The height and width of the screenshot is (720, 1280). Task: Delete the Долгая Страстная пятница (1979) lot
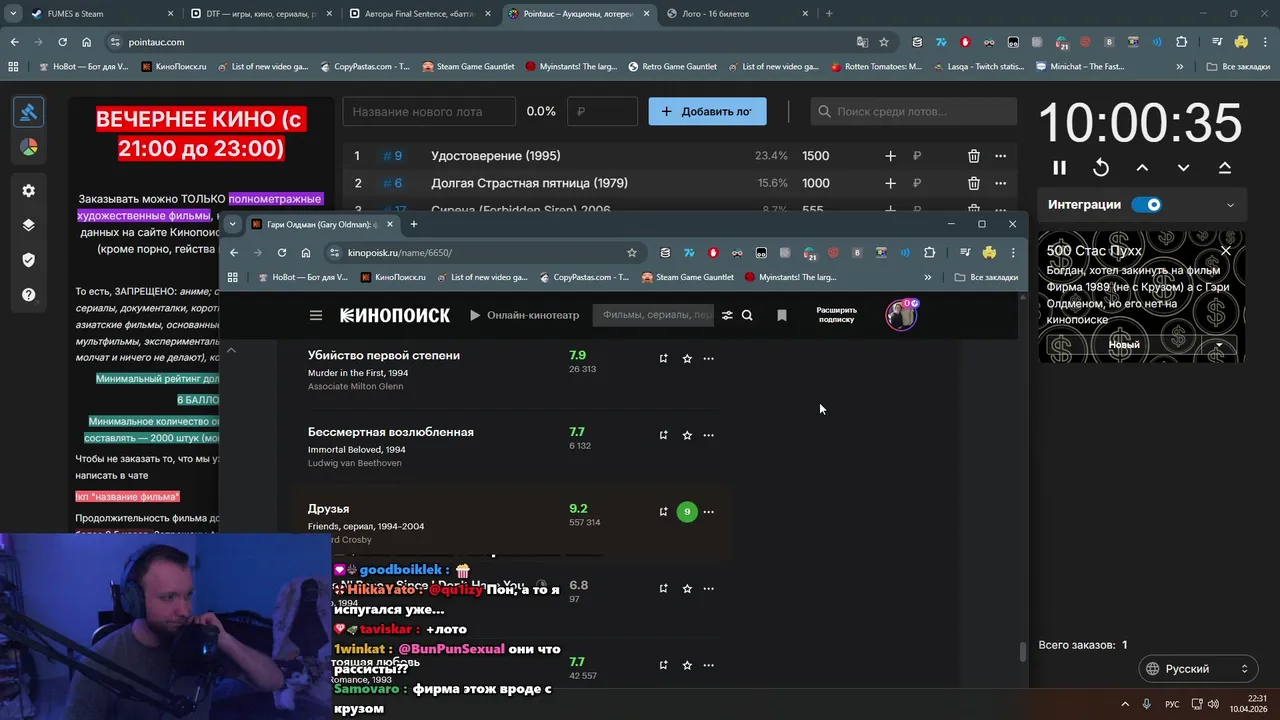click(973, 183)
